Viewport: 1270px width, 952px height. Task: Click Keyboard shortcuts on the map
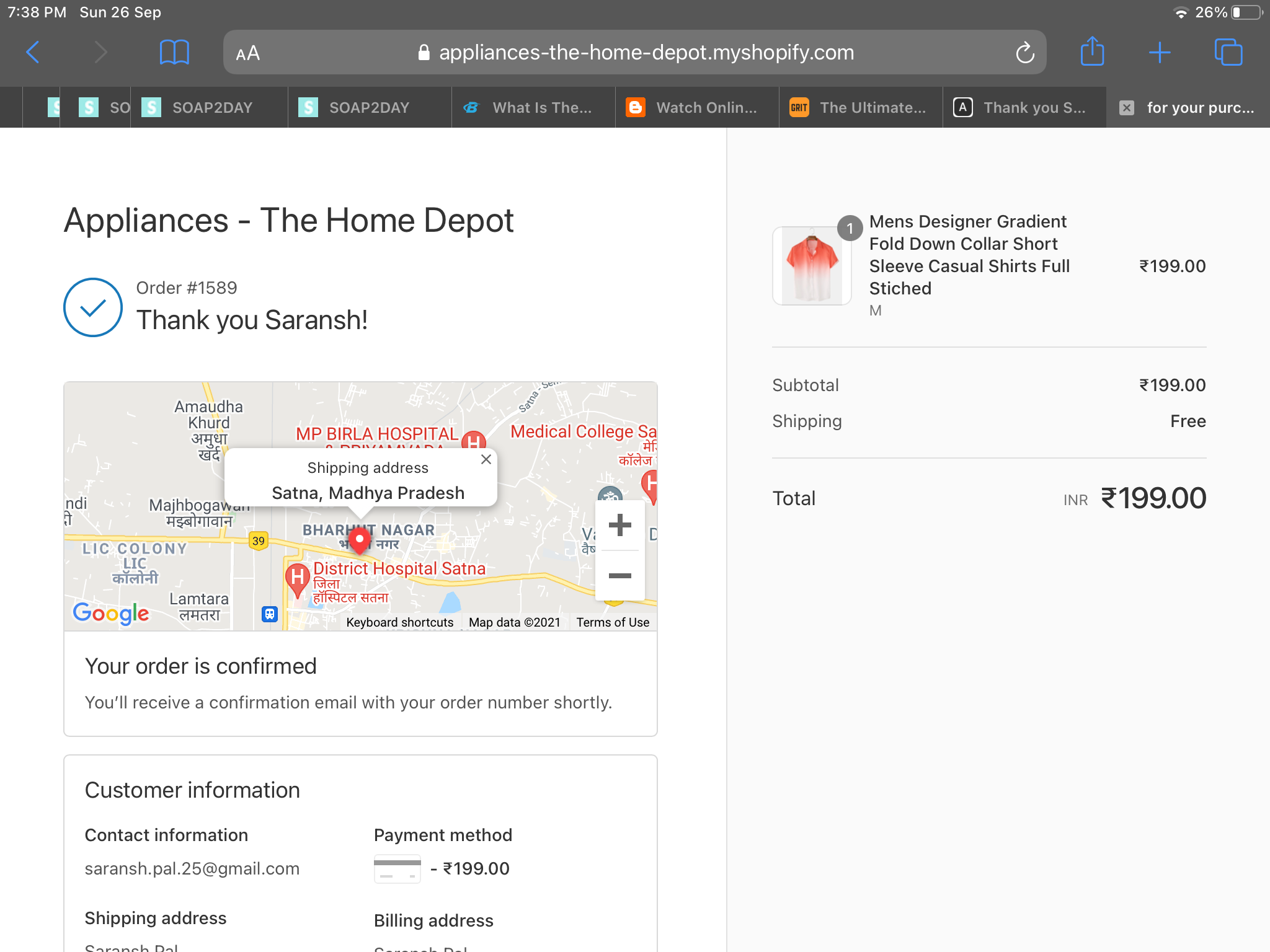point(399,622)
